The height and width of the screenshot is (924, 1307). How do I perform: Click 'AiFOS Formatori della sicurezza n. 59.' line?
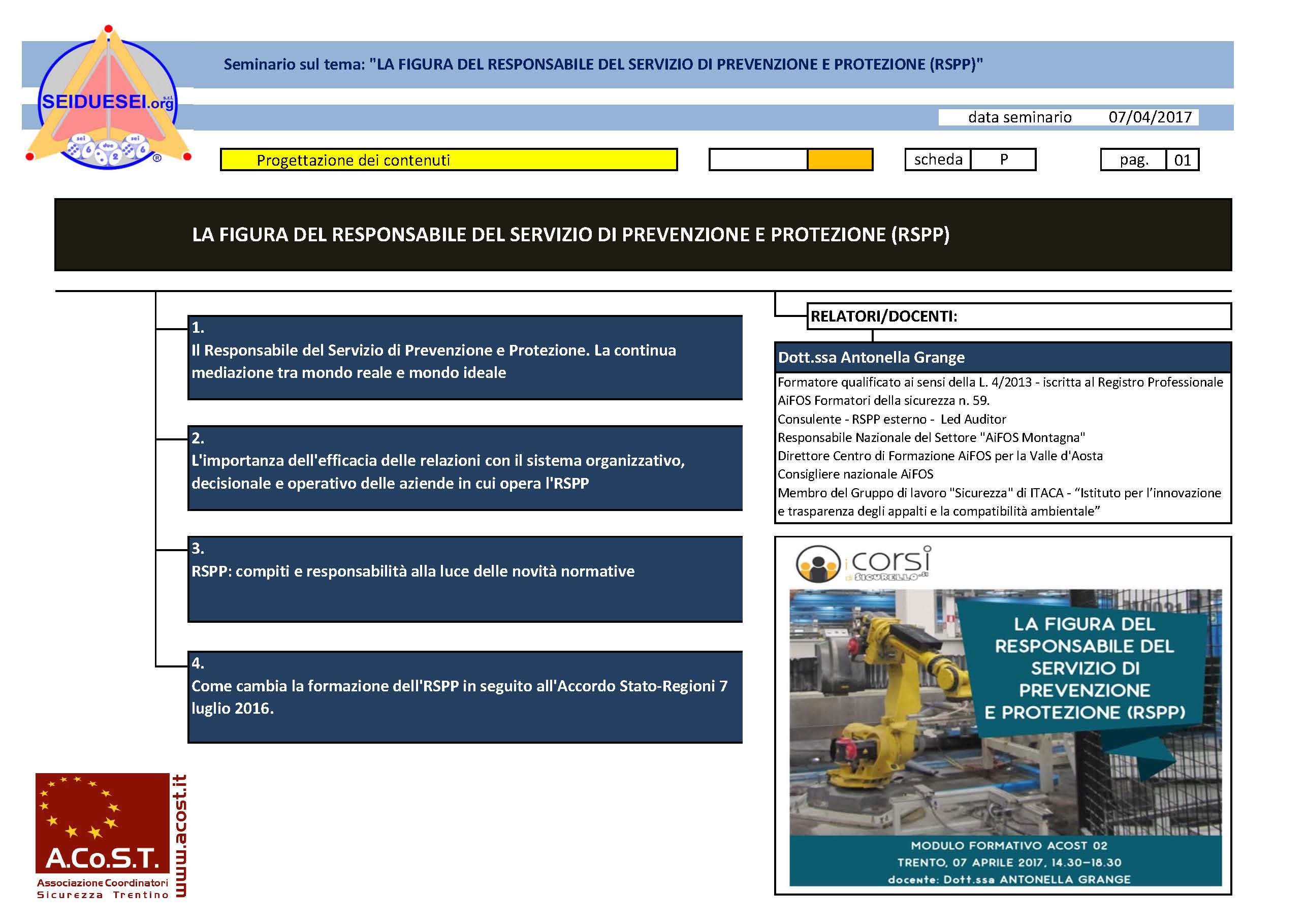tap(883, 400)
